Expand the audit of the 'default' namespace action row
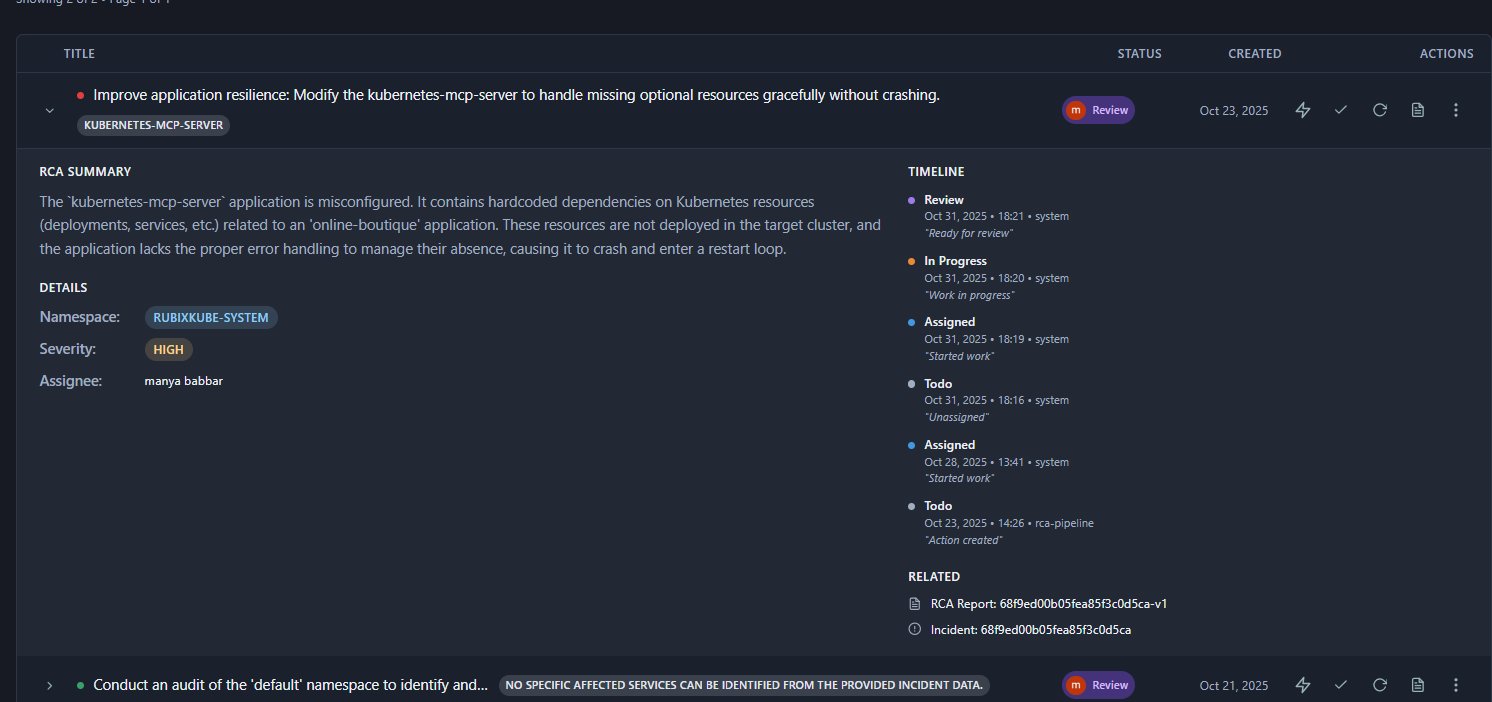This screenshot has width=1492, height=702. coord(49,685)
